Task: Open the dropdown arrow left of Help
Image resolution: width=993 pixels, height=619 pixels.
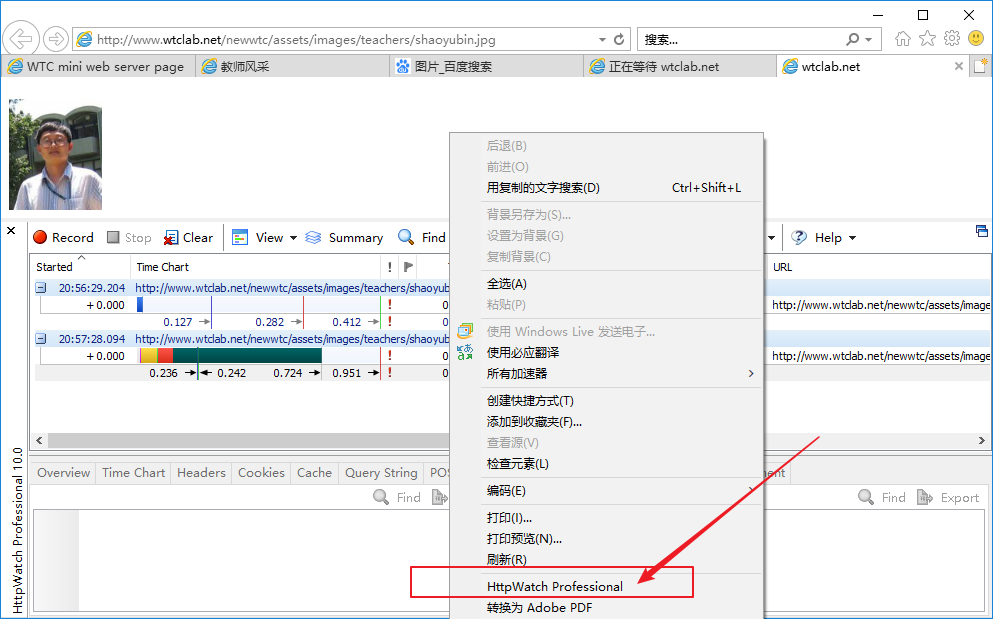Action: coord(771,238)
